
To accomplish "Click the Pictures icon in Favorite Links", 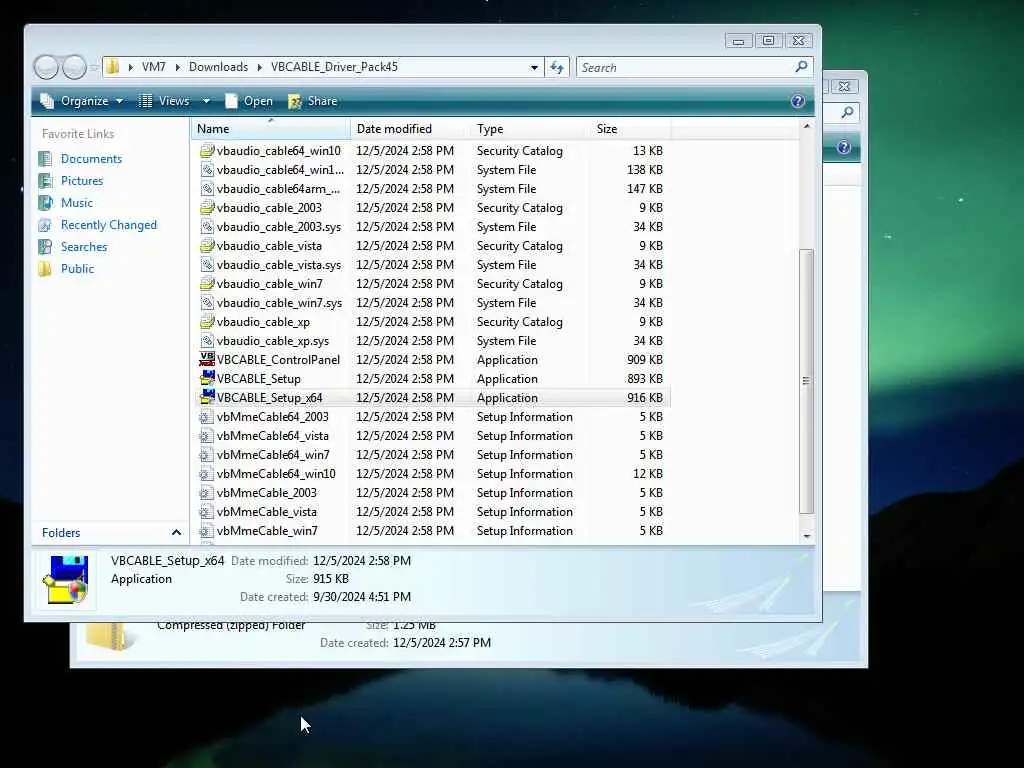I will 45,181.
